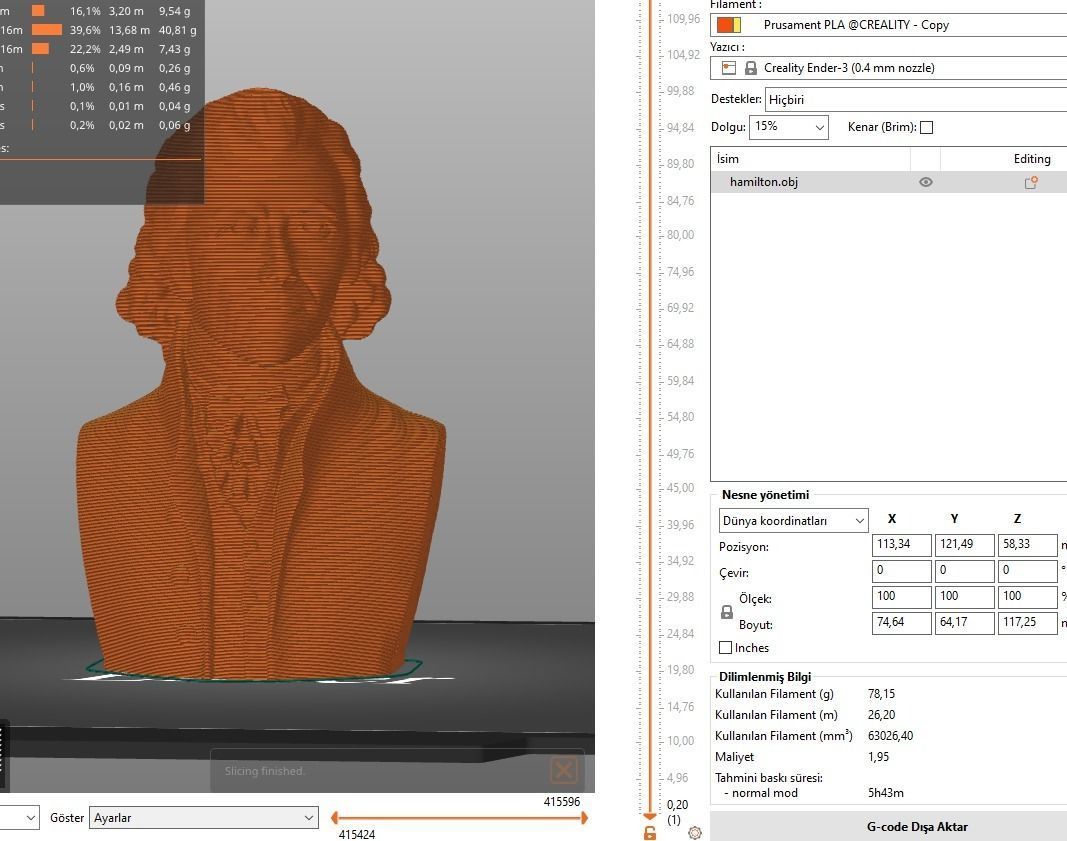Click the print time 5h43m
This screenshot has width=1067, height=841.
pos(886,793)
